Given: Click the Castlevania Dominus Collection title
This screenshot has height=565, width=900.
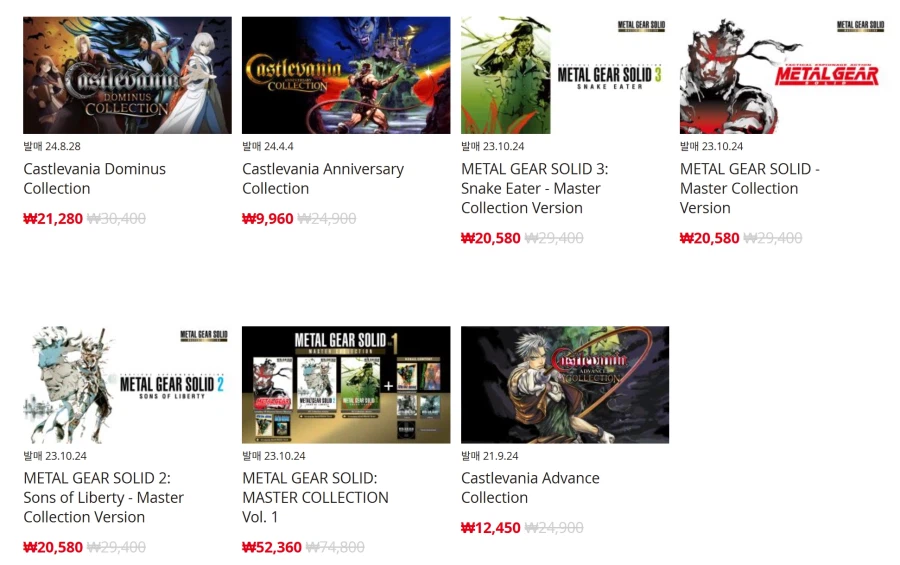Looking at the screenshot, I should pos(95,179).
